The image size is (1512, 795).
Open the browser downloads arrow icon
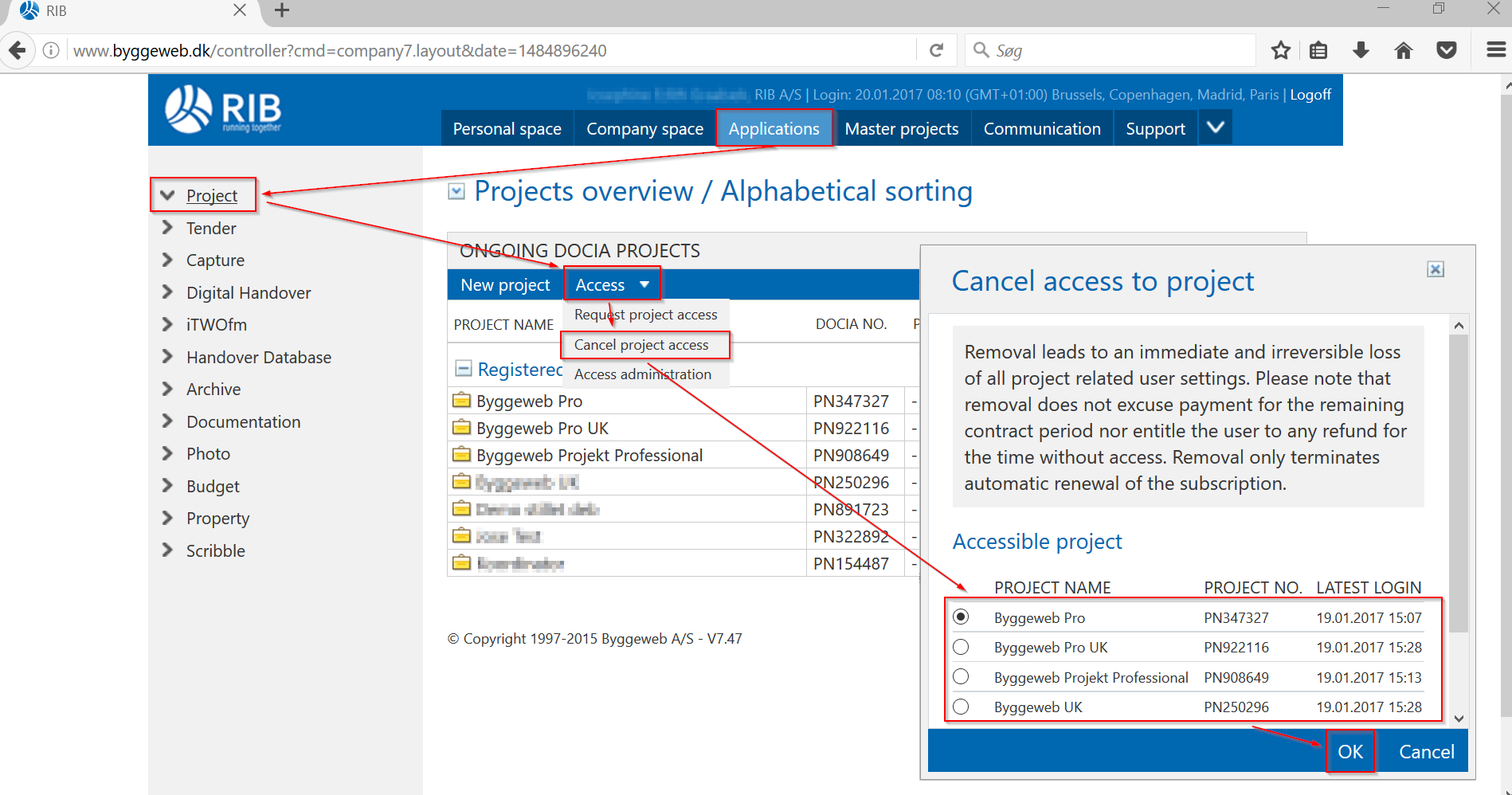(1361, 51)
